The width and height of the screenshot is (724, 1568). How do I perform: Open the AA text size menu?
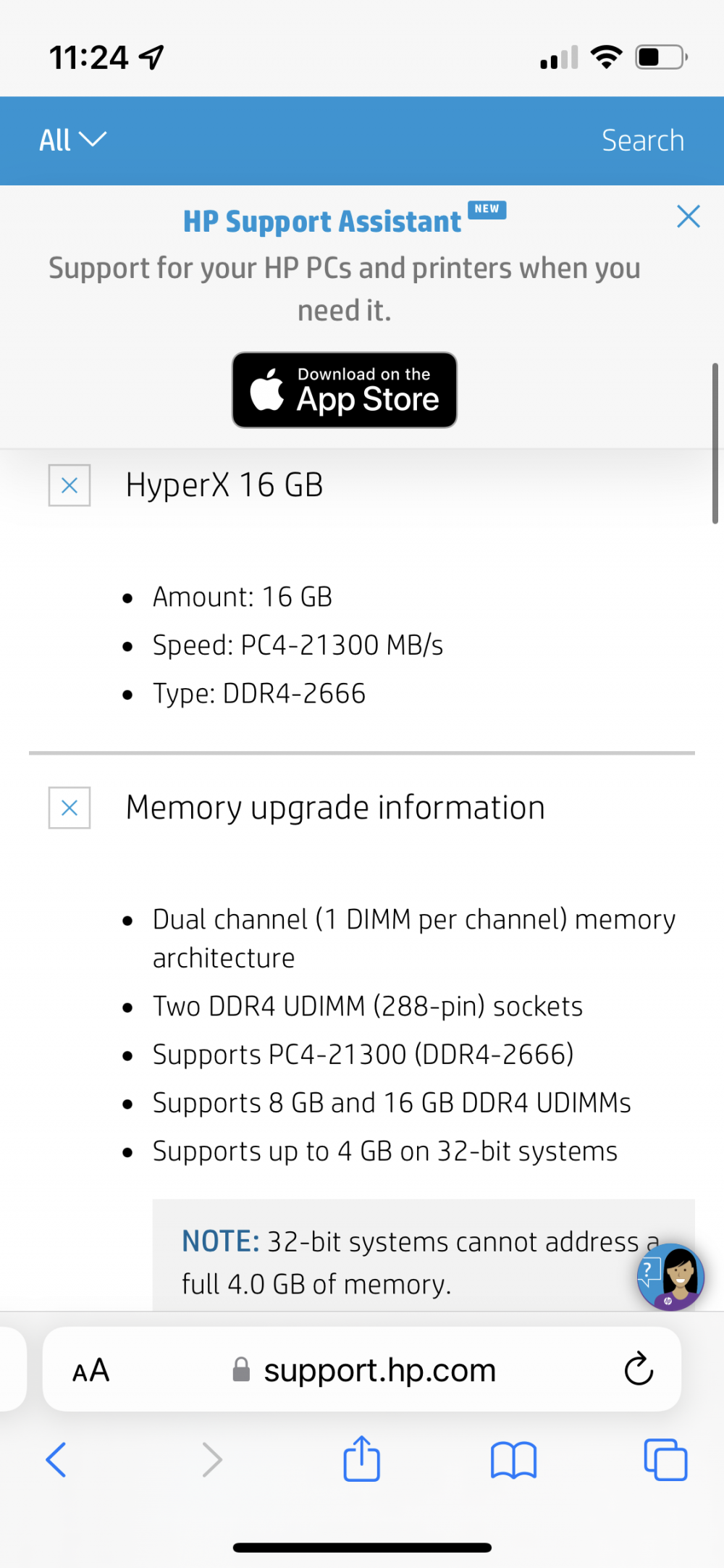pyautogui.click(x=91, y=1370)
